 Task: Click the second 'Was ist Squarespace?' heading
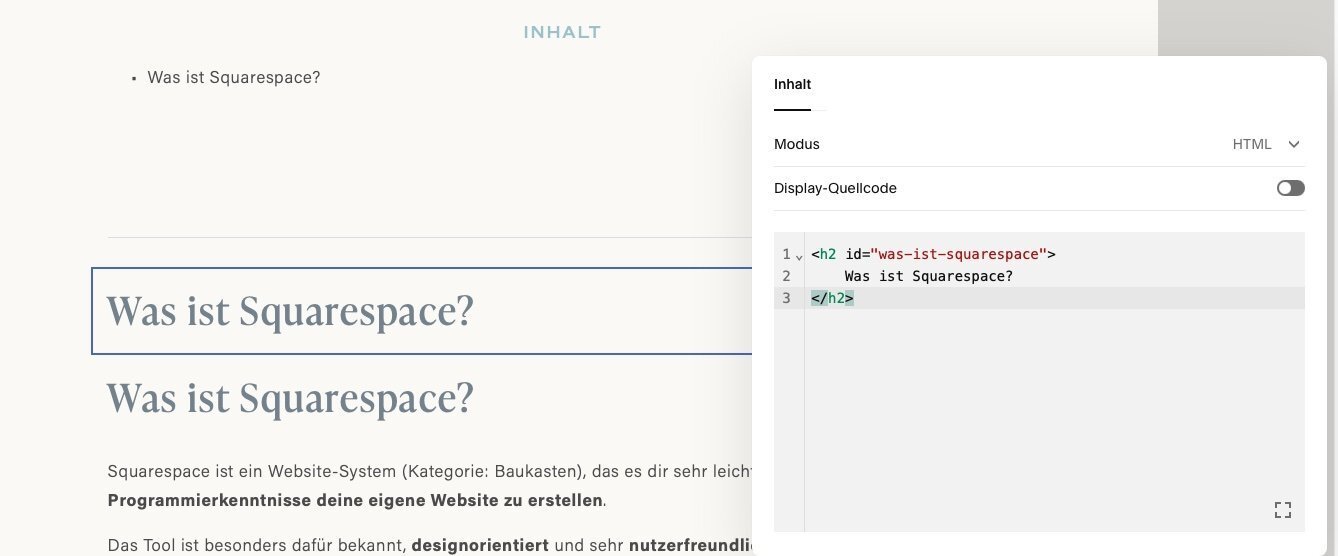coord(290,398)
